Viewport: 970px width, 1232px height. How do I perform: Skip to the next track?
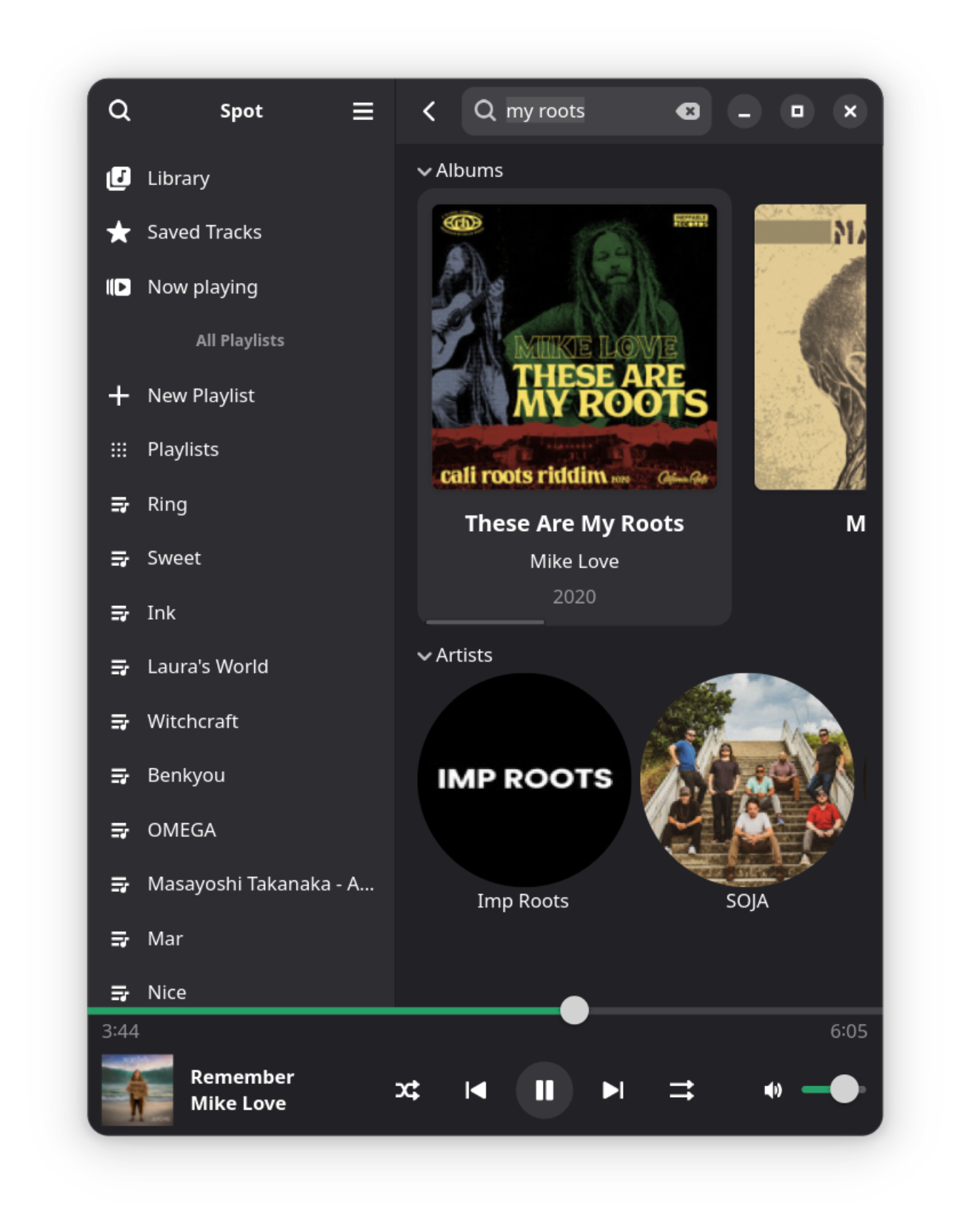[613, 1091]
